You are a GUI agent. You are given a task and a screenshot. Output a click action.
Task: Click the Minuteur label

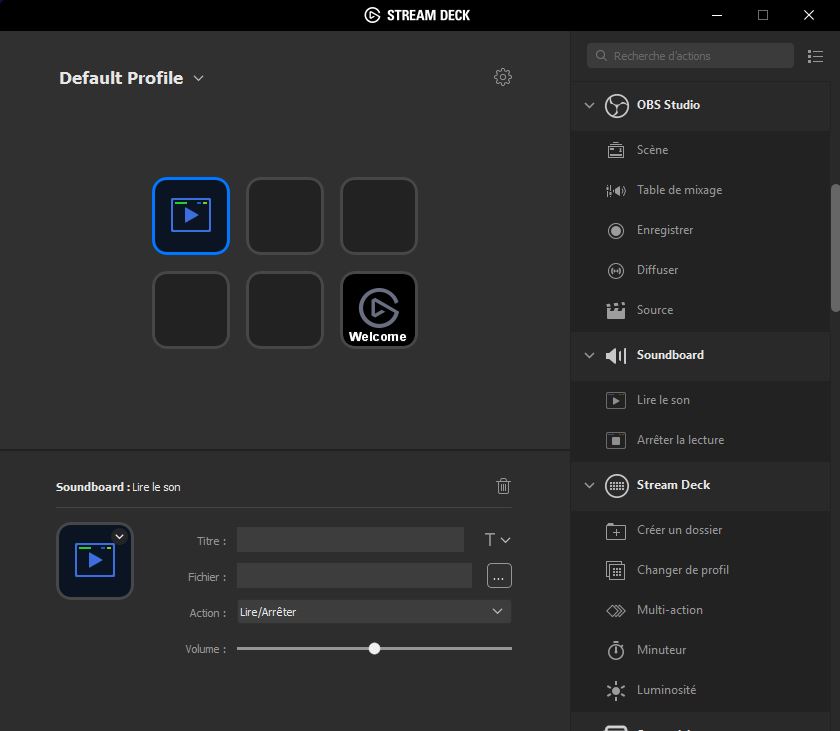pos(661,650)
